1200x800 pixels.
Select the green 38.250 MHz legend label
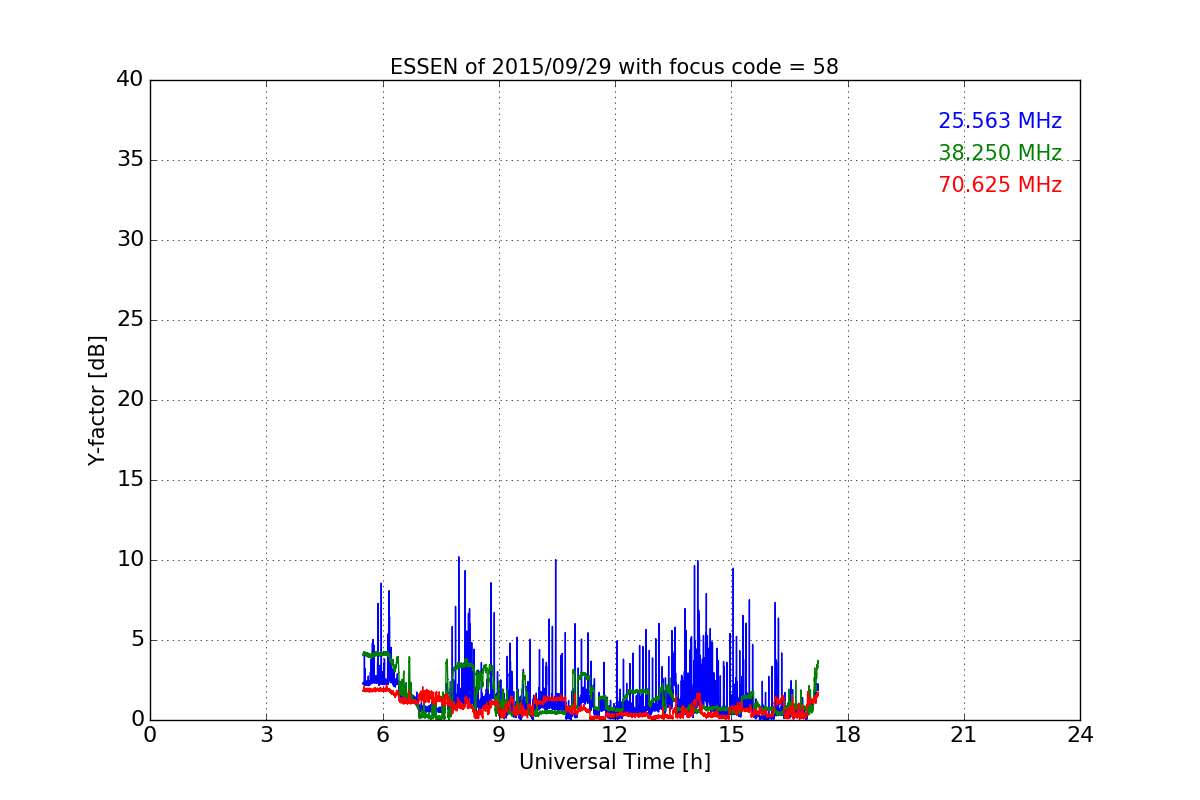pos(1000,153)
